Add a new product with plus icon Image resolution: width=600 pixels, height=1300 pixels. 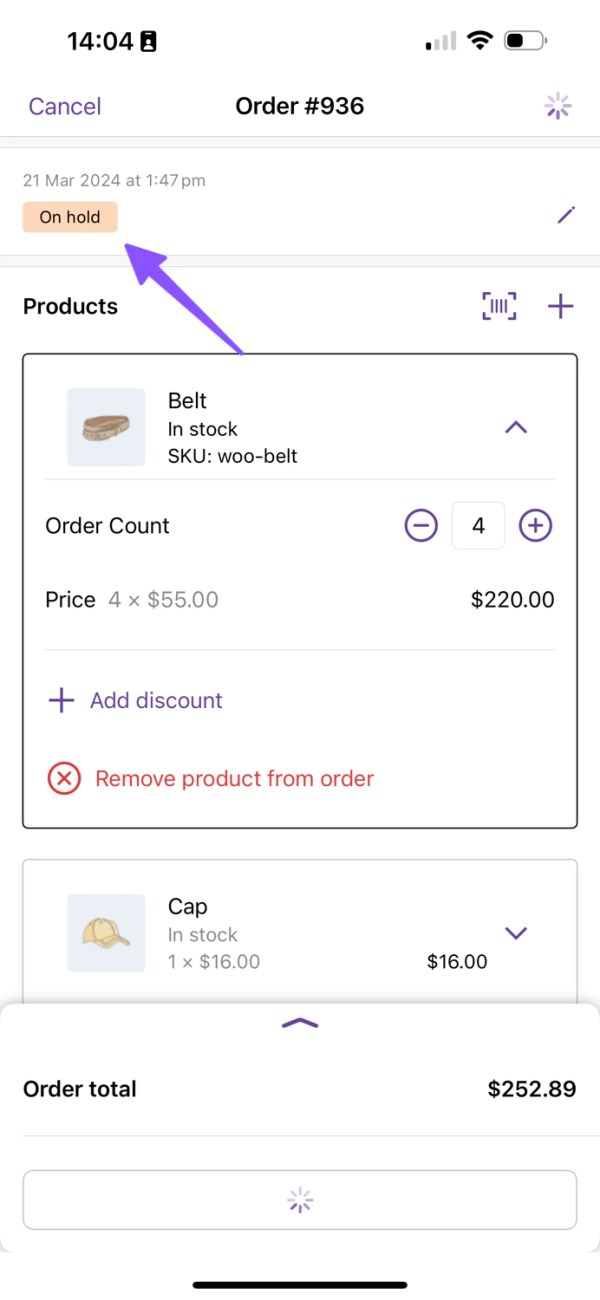[561, 307]
